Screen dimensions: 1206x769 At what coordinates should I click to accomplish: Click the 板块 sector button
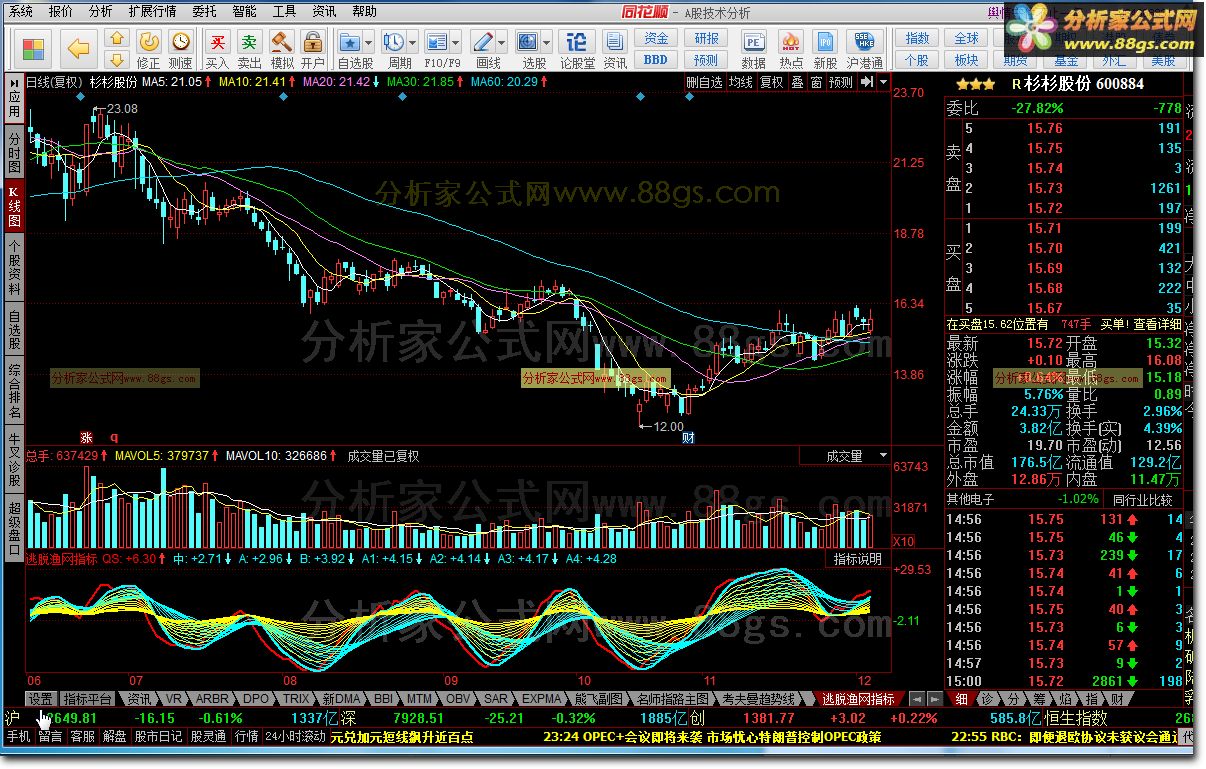[966, 59]
